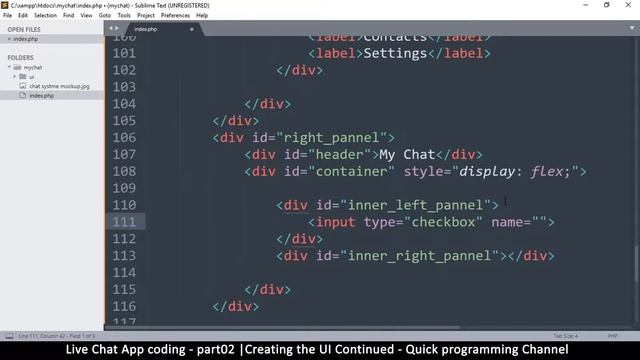Change the PHP syntax in status bar
The height and width of the screenshot is (360, 640).
coord(612,336)
